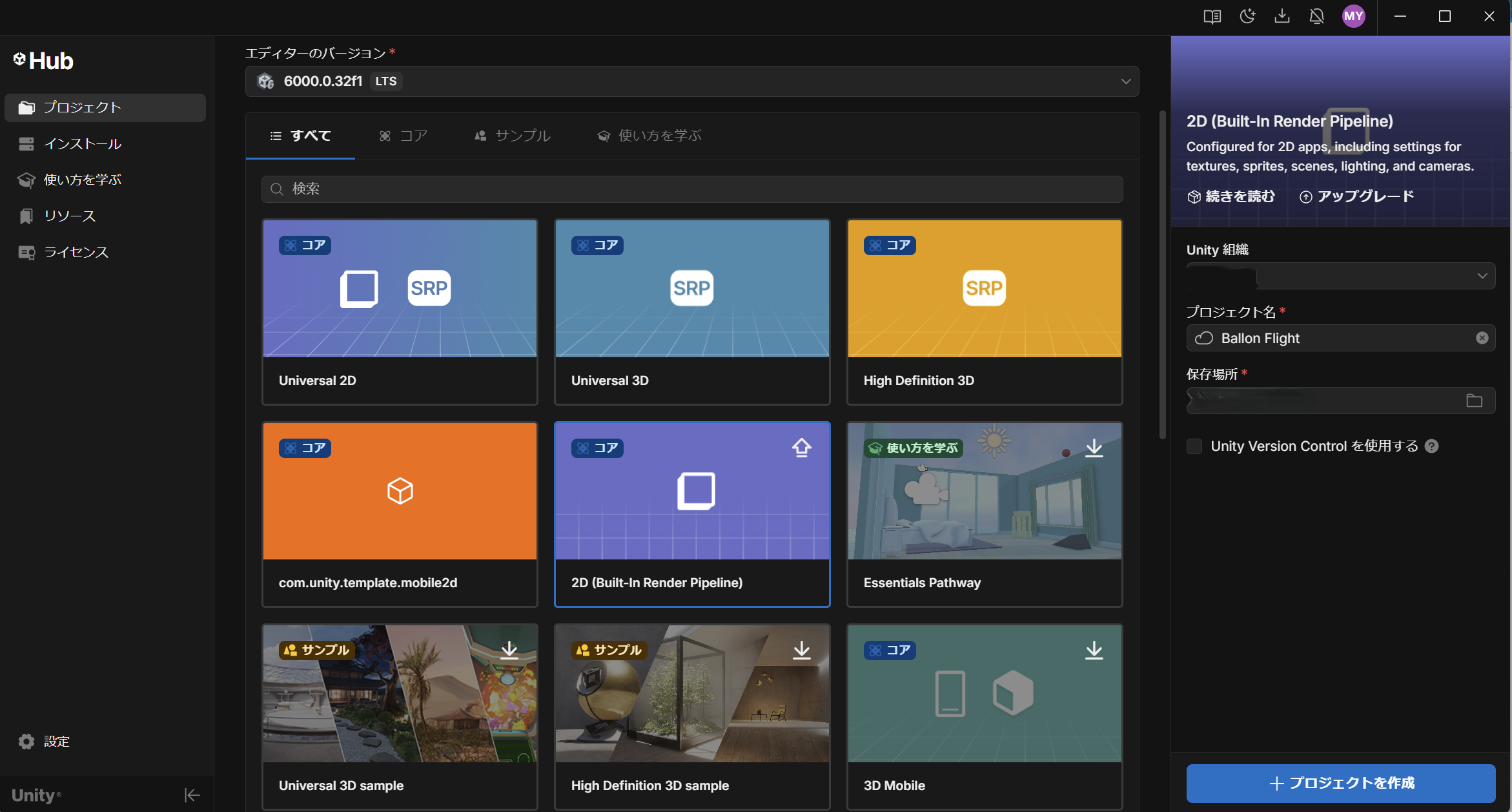This screenshot has height=812, width=1512.
Task: Clear the project name field
Action: (x=1482, y=338)
